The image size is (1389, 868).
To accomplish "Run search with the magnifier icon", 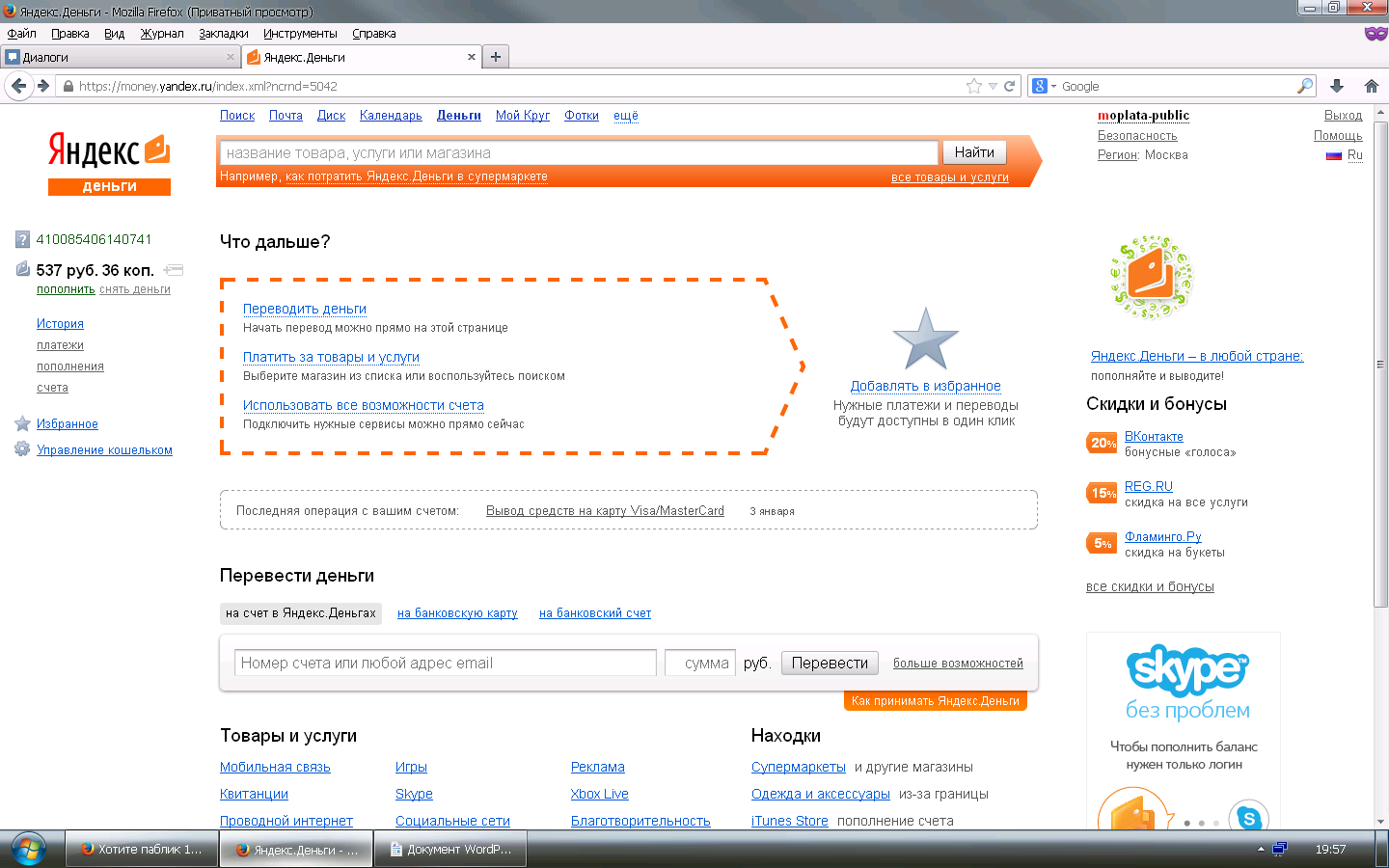I will pos(1304,86).
